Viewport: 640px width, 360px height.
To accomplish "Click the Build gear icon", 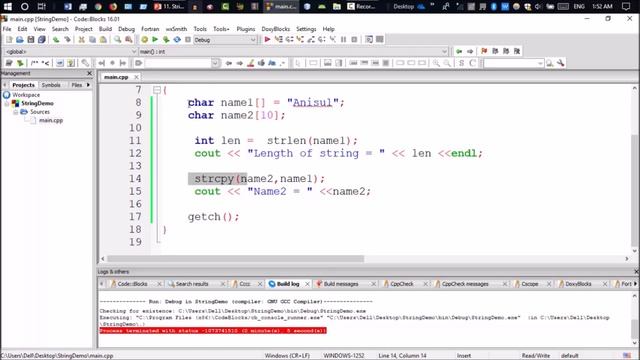I will point(144,40).
